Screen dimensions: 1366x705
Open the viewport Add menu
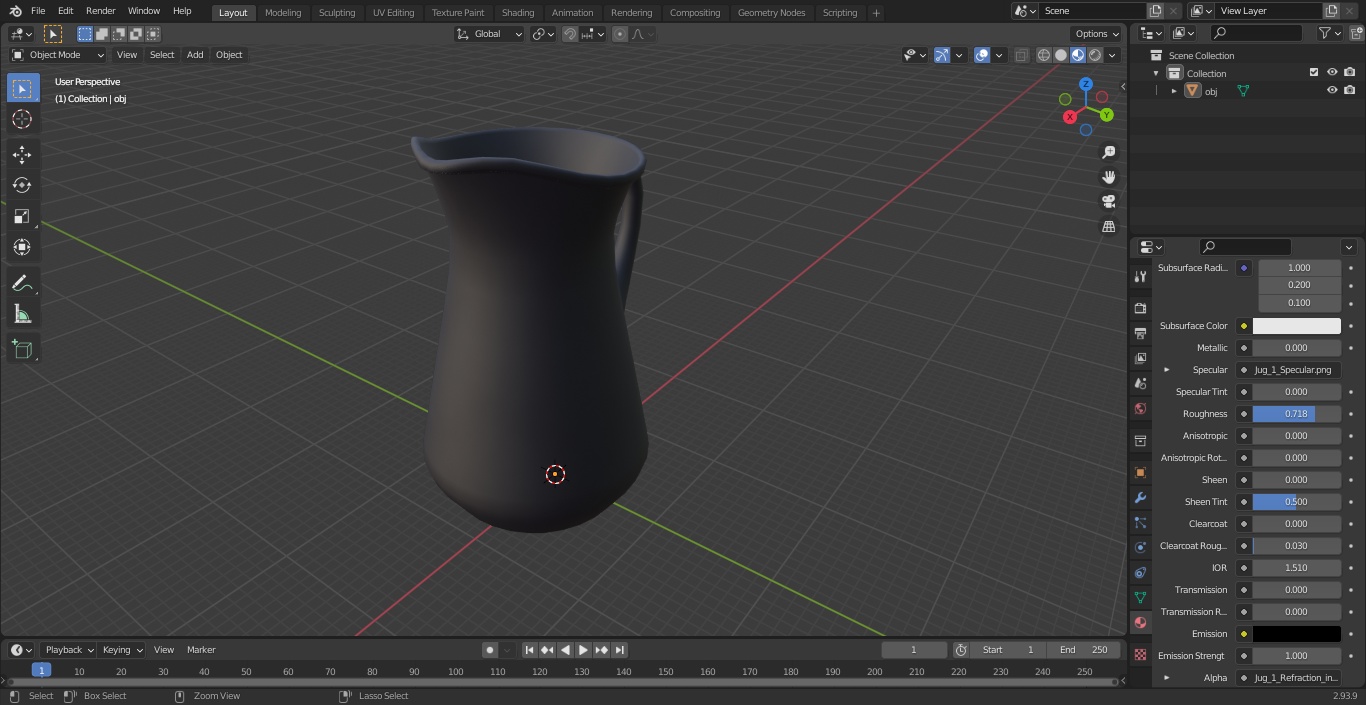click(x=195, y=55)
